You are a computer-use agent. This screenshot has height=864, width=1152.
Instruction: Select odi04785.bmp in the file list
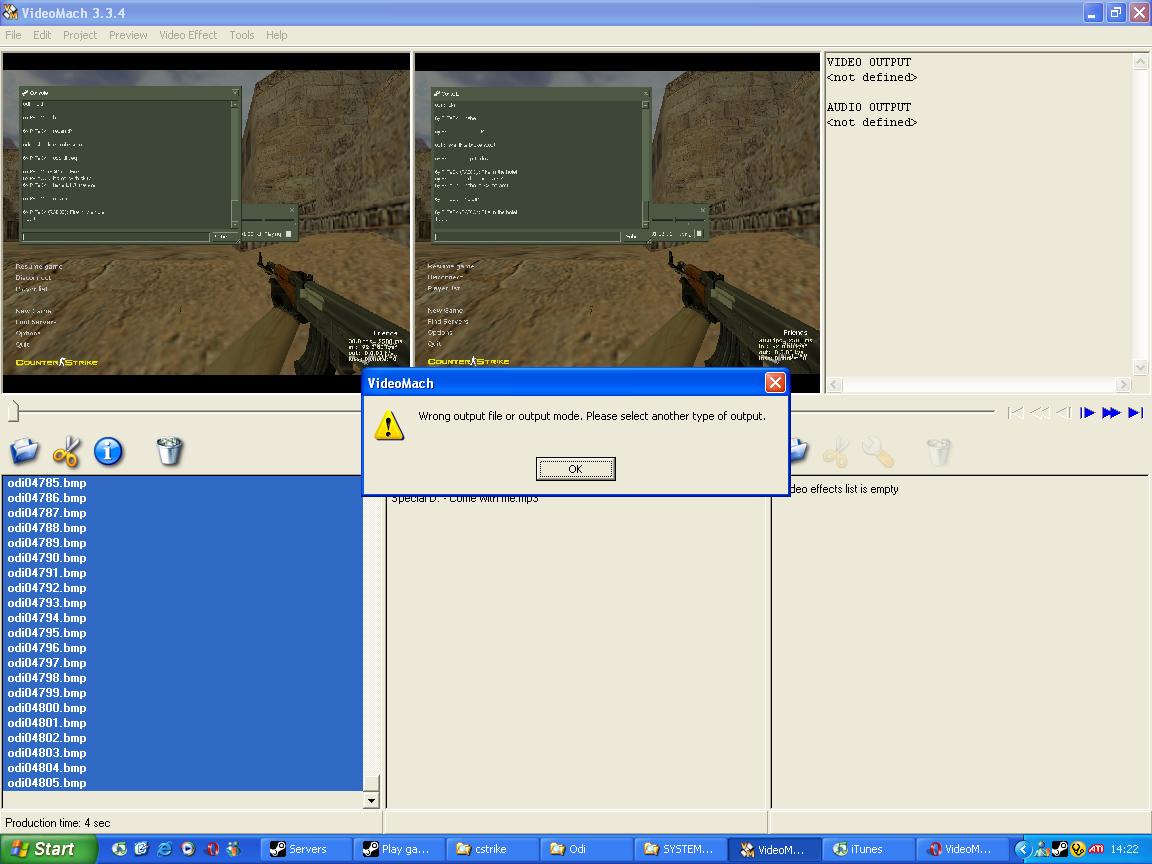click(182, 483)
